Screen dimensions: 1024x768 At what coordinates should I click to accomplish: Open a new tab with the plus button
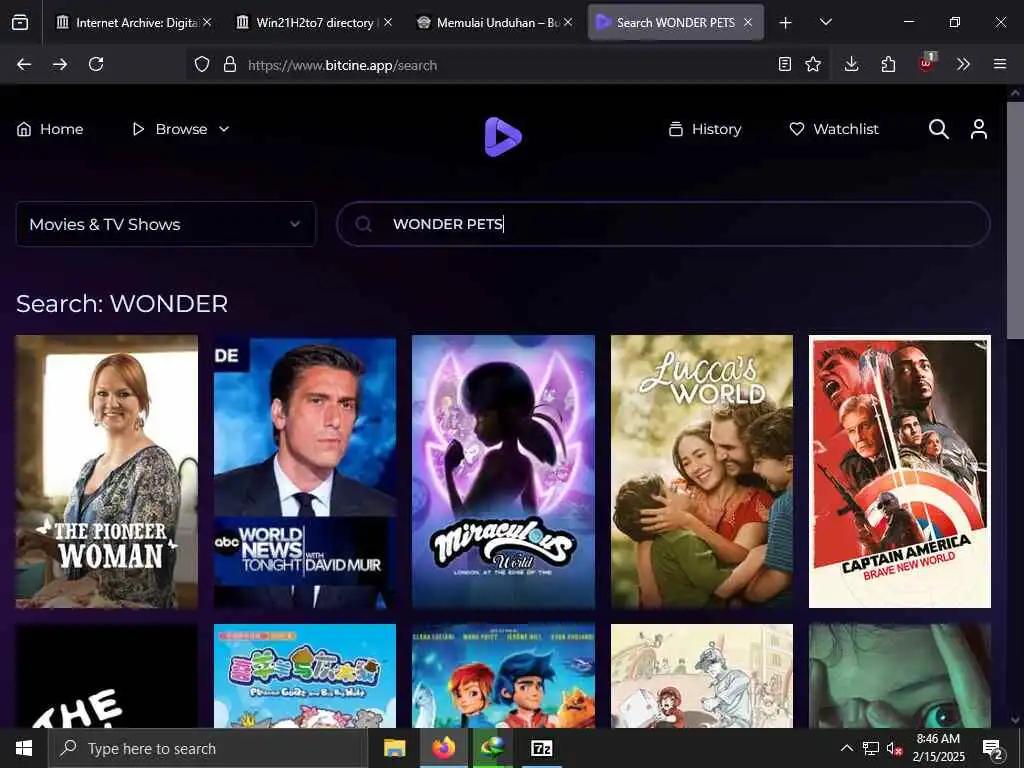click(786, 23)
